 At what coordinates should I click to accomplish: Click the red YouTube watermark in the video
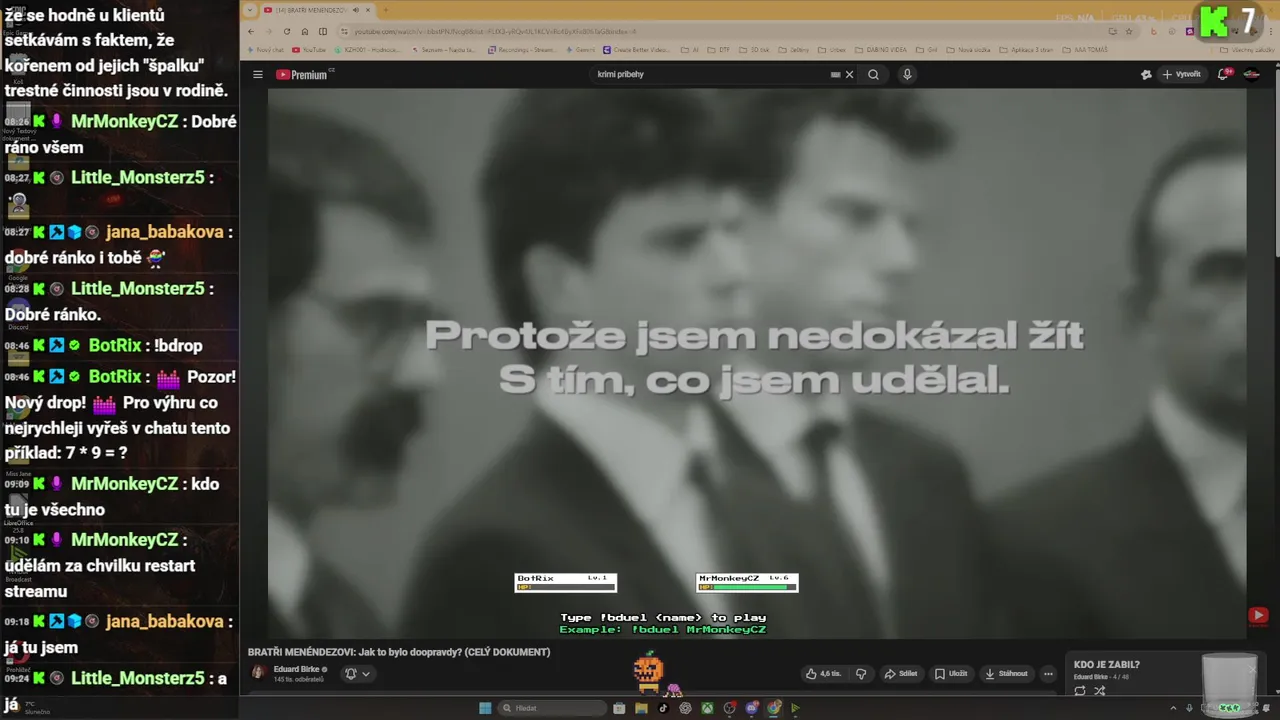pyautogui.click(x=1258, y=616)
